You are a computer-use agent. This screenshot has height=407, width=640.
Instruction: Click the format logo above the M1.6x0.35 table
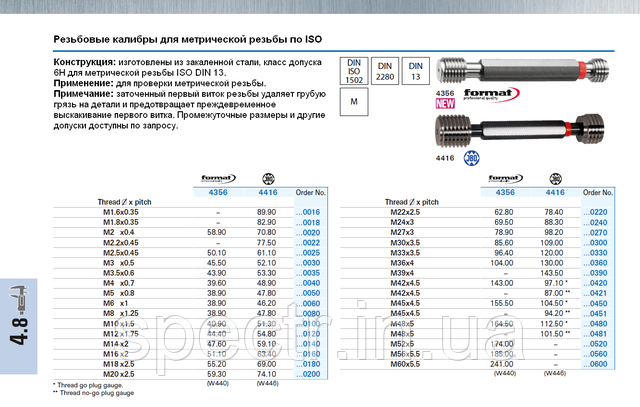tap(218, 178)
